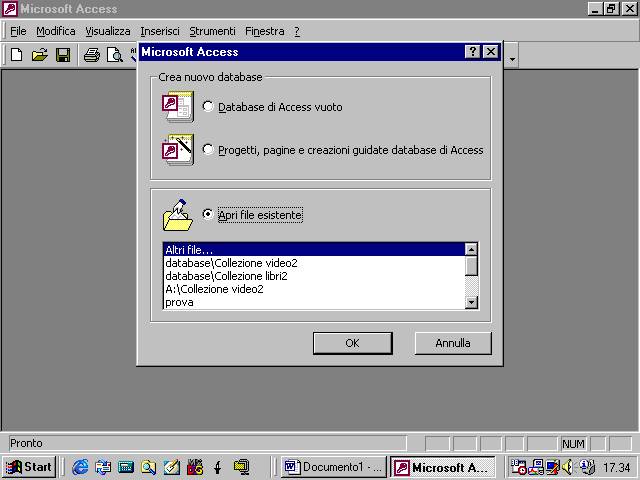Open the Inserisci menu

pyautogui.click(x=160, y=31)
